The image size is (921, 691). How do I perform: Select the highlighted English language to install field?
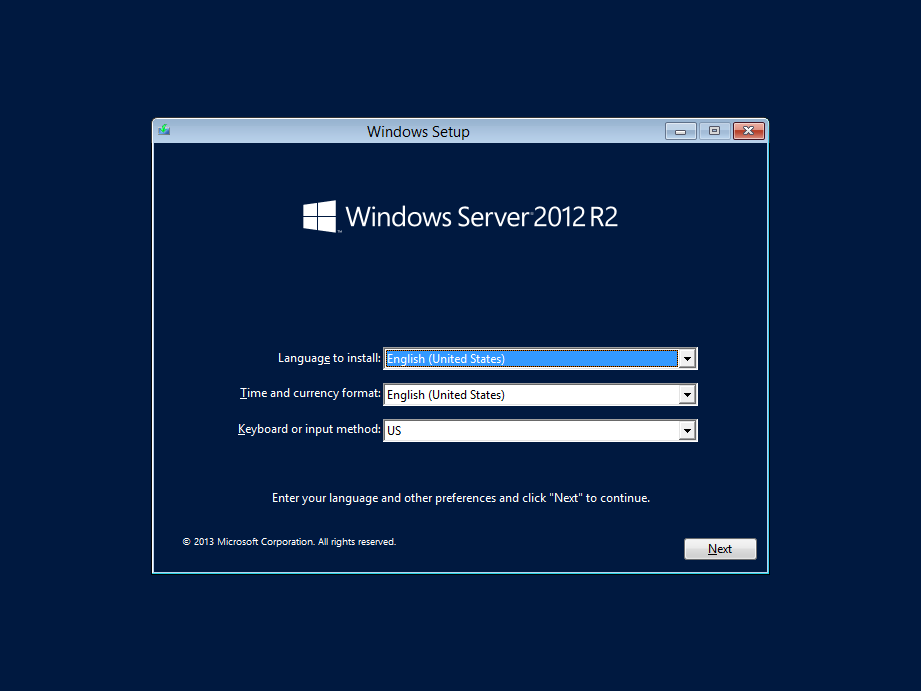pyautogui.click(x=530, y=359)
